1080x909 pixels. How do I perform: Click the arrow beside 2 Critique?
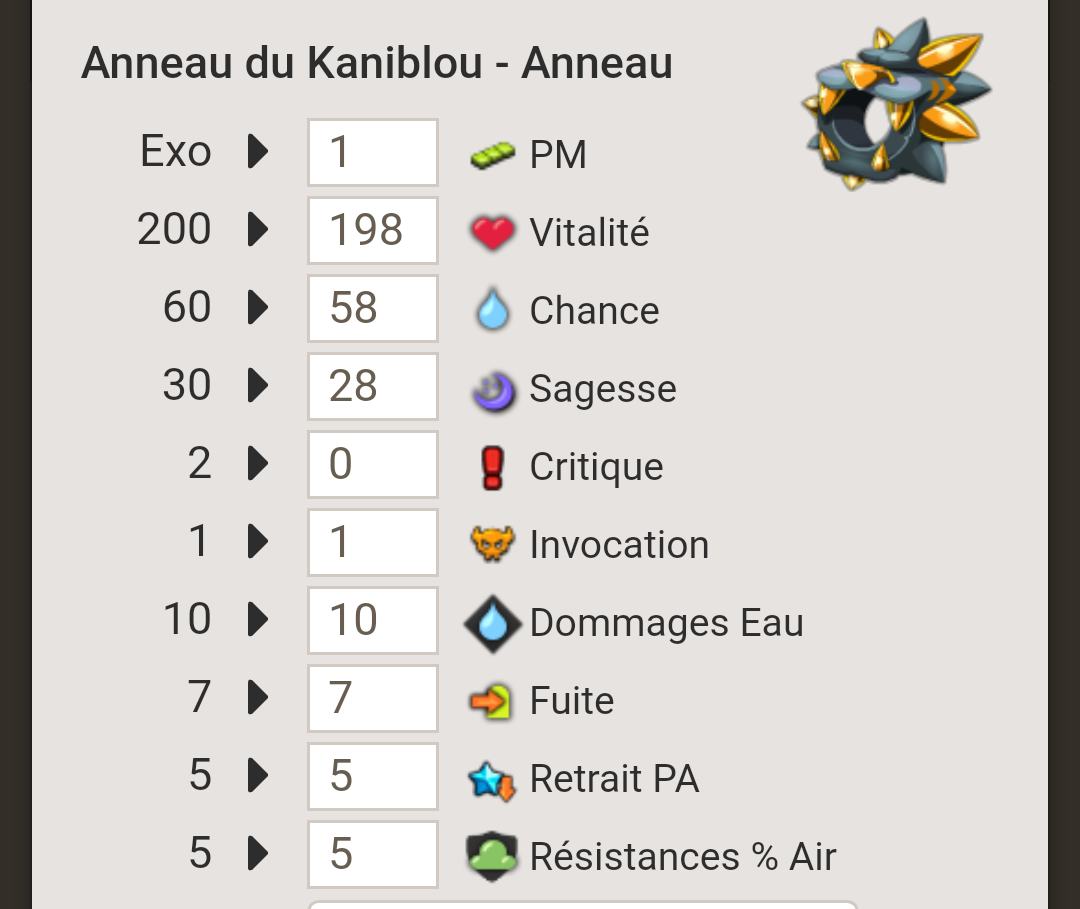click(258, 463)
